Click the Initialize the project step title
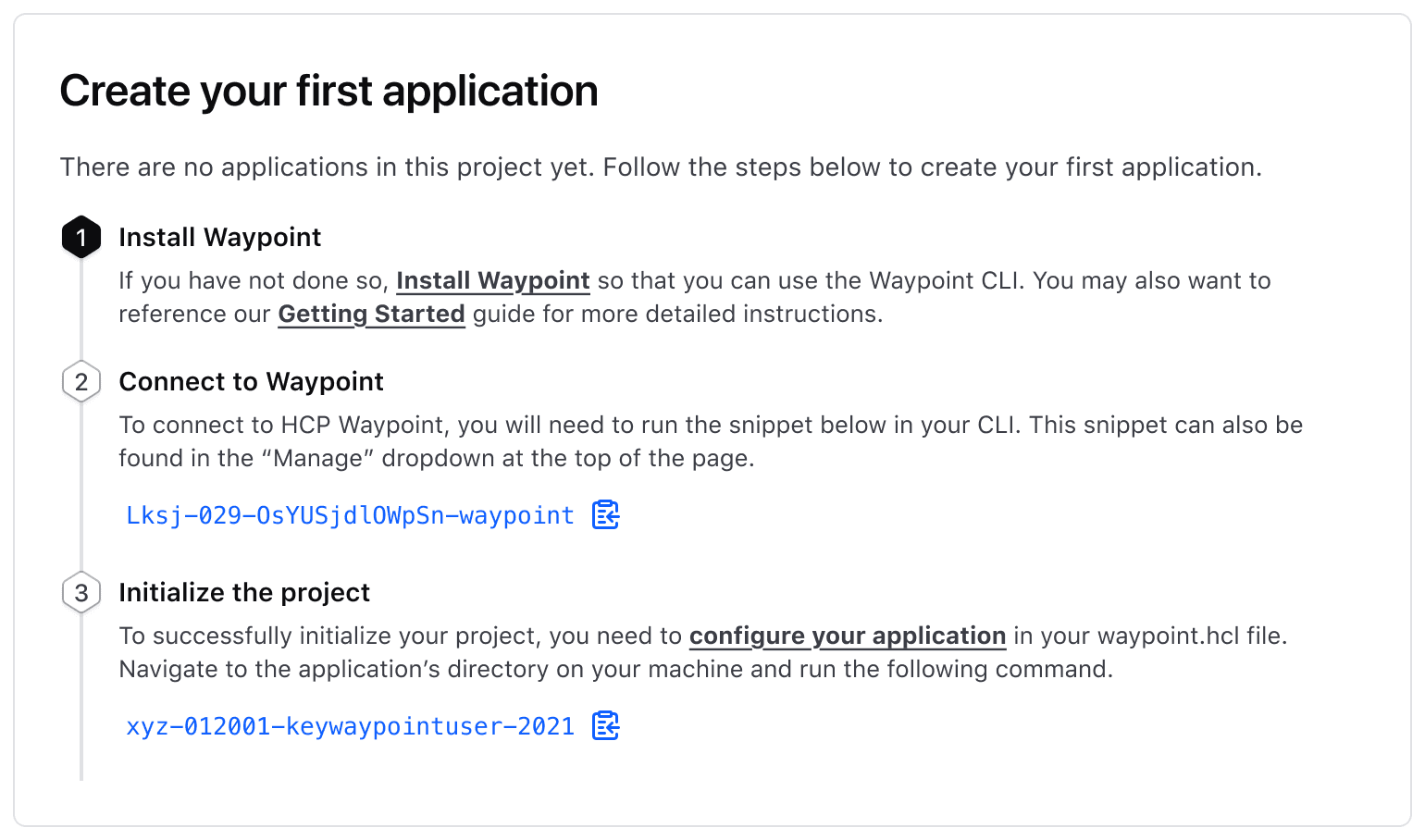The width and height of the screenshot is (1425, 840). pos(243,592)
